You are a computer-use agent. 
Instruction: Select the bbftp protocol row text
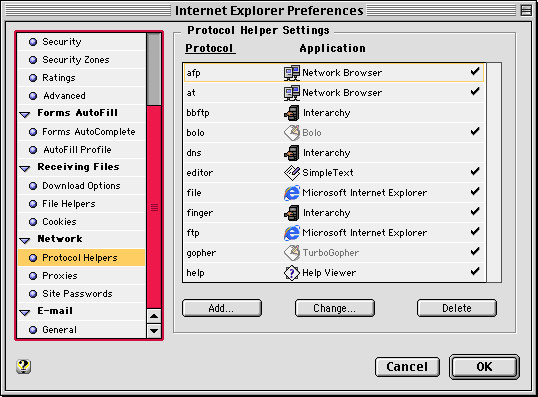coord(198,113)
